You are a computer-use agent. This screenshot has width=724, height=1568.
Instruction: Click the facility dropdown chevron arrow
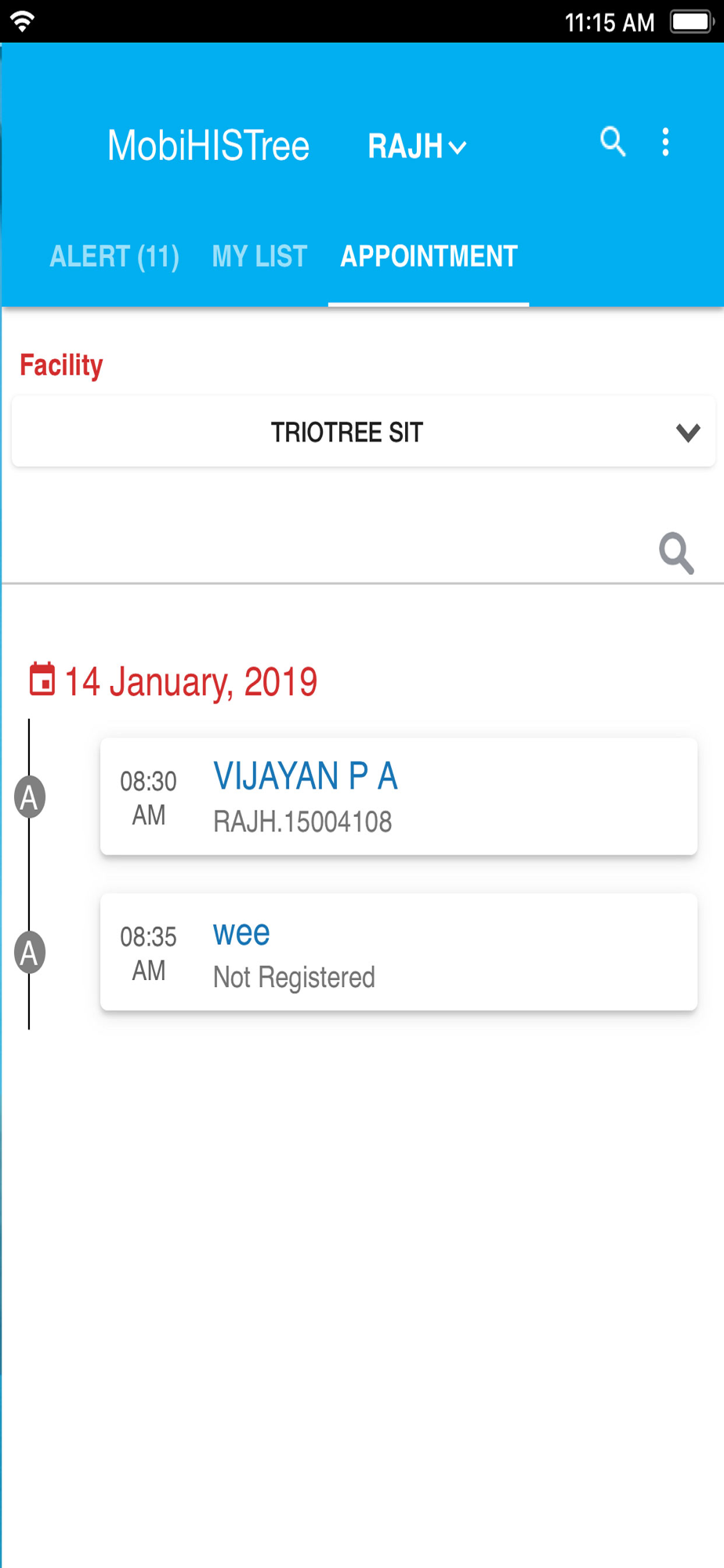(688, 433)
